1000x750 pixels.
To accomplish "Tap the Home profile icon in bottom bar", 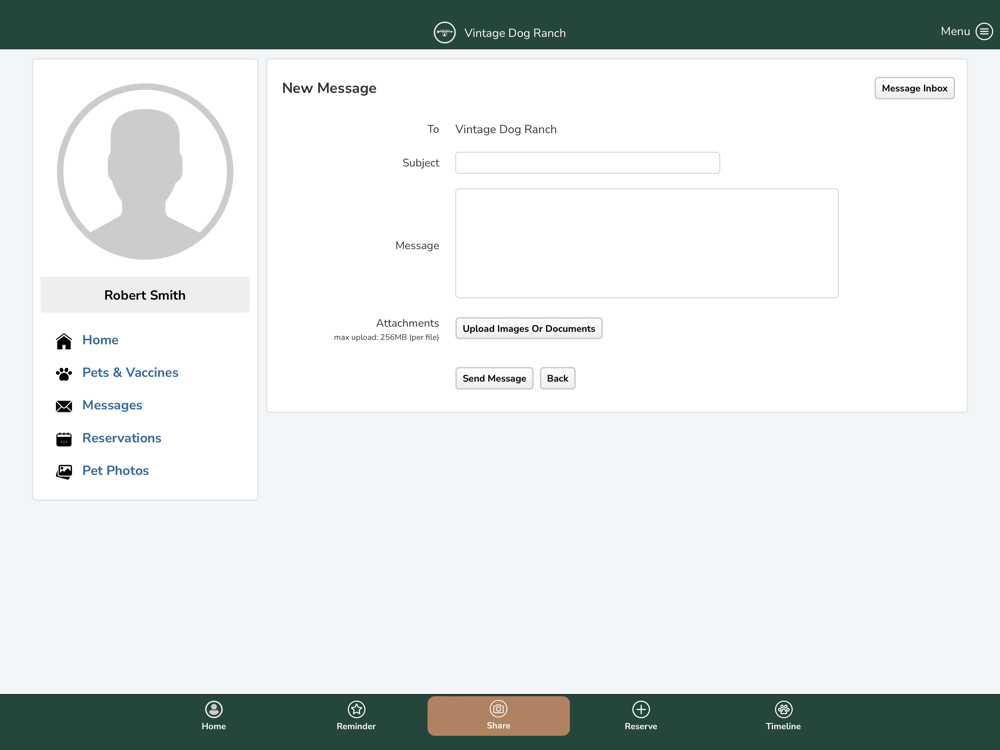I will point(214,709).
